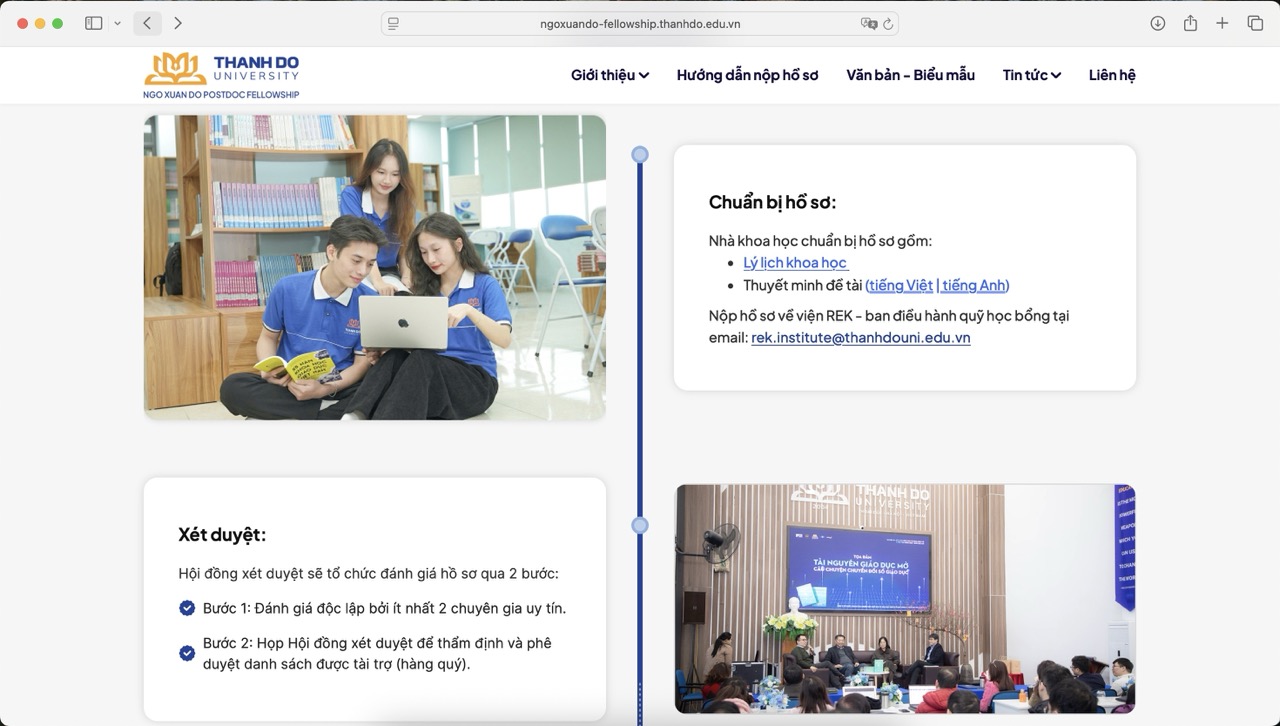Viewport: 1280px width, 726px height.
Task: Open the Hướng dẫn nộp hồ sơ menu item
Action: (747, 75)
